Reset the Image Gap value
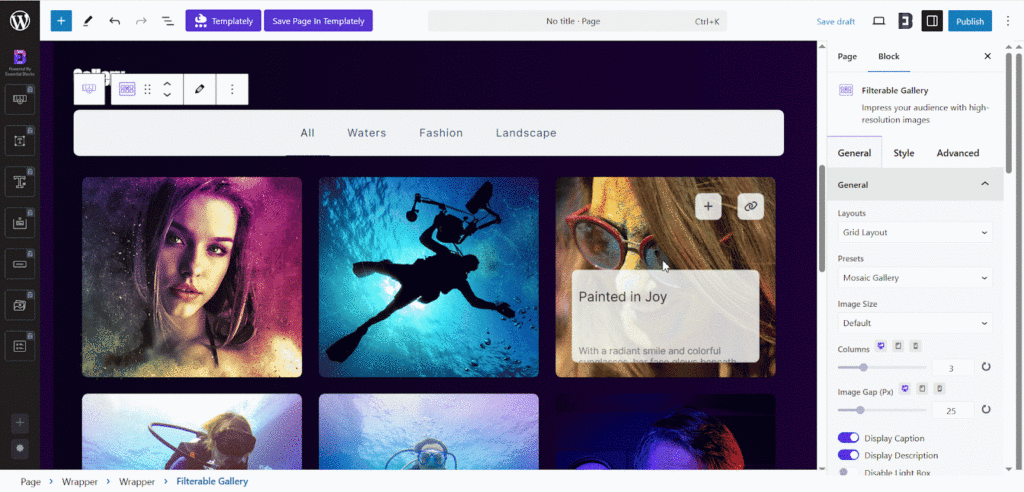Image resolution: width=1024 pixels, height=492 pixels. click(986, 410)
